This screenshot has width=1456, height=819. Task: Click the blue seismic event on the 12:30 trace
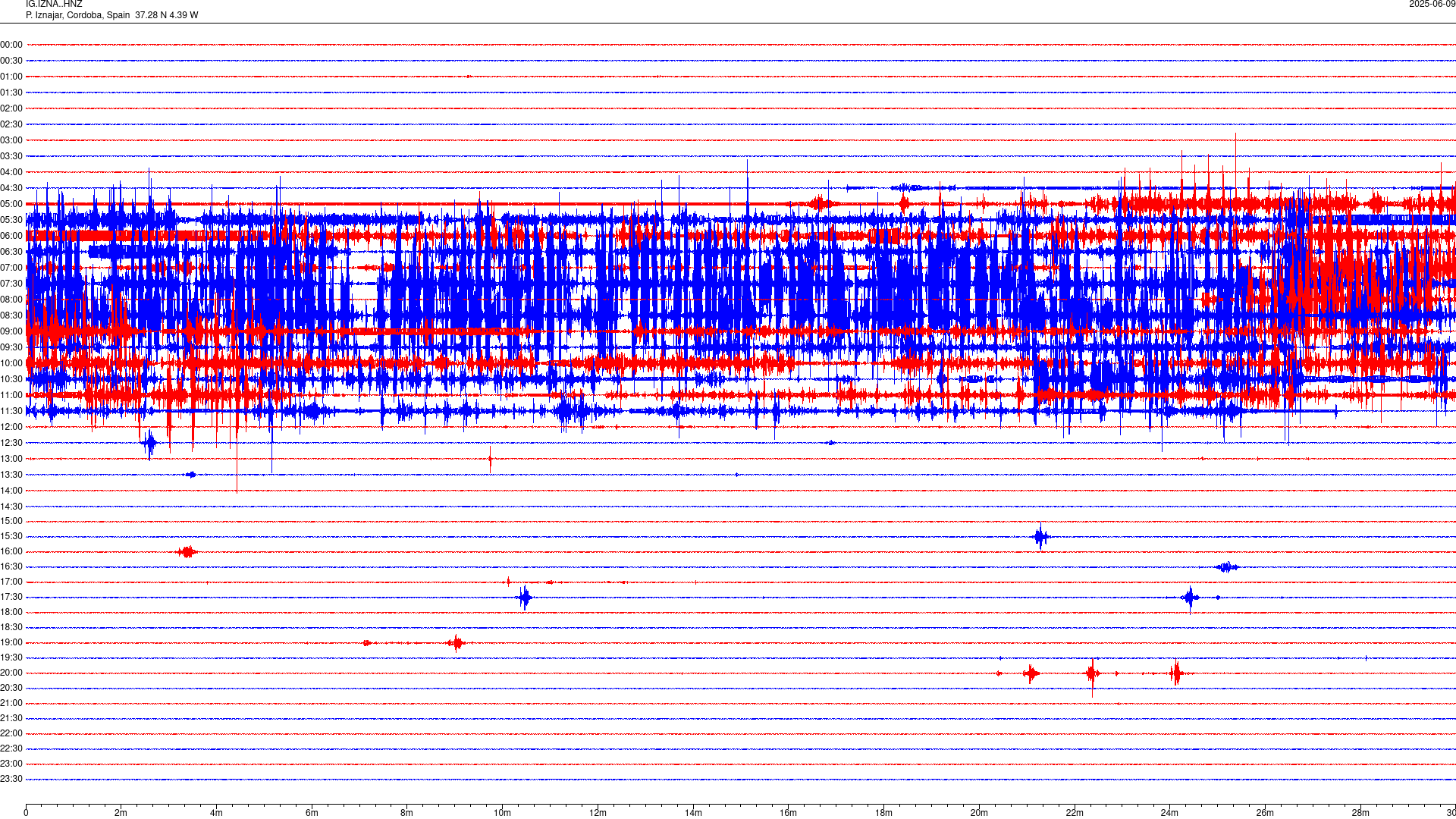pyautogui.click(x=149, y=443)
